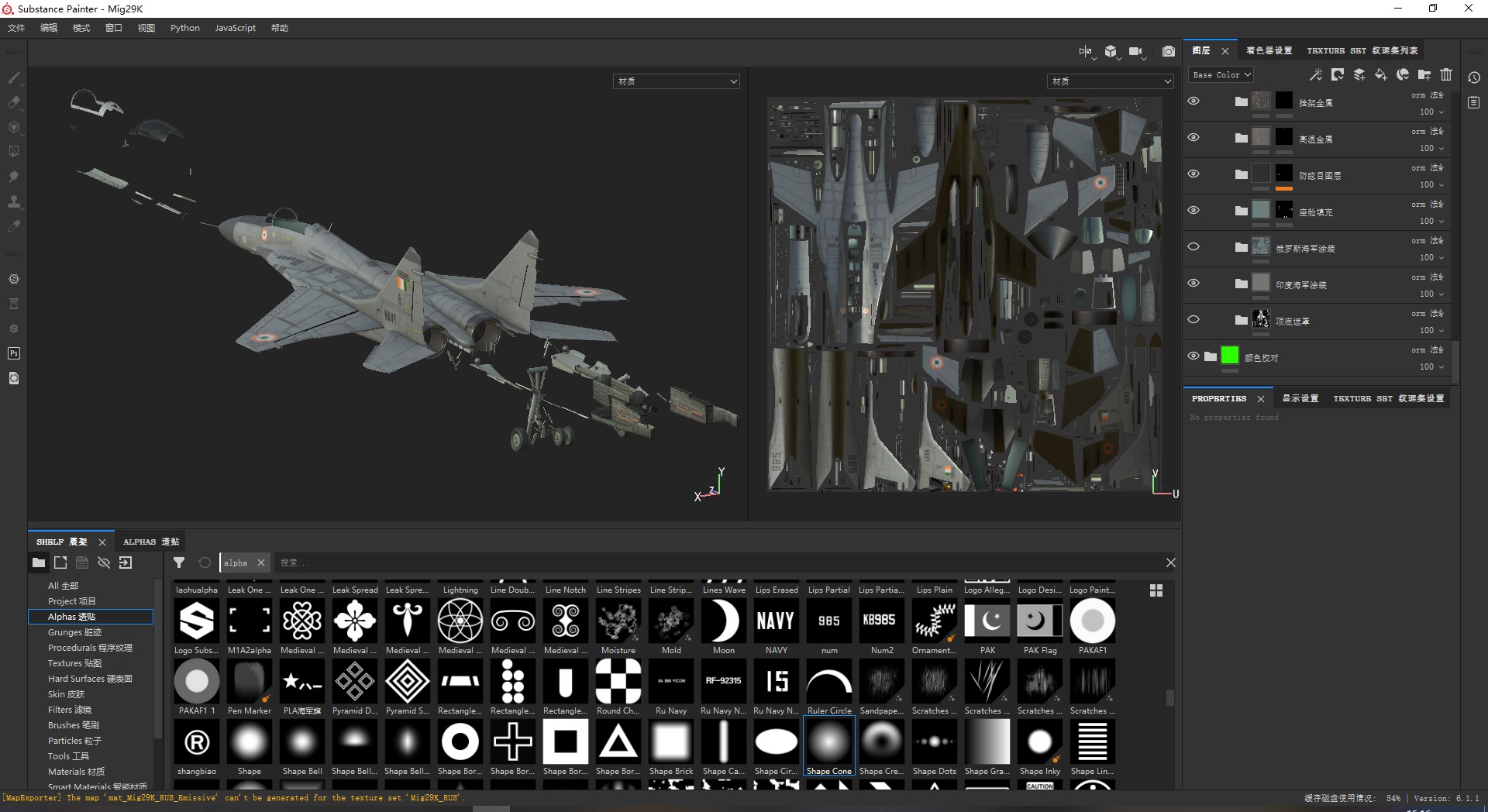Open the 材质 dropdown above 2D UV view

pos(1110,81)
